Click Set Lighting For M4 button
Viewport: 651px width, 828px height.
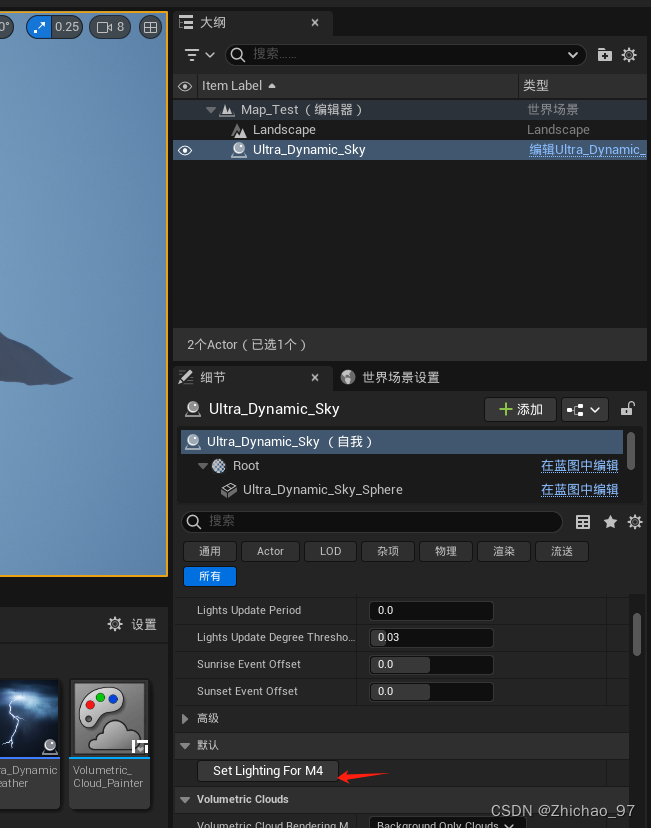click(268, 771)
